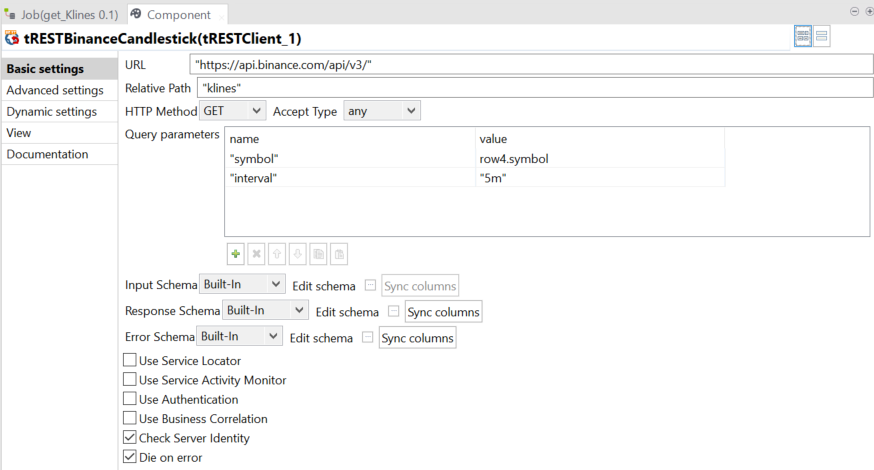Select the "symbol" parameter name cell
874x470 pixels.
click(351, 159)
